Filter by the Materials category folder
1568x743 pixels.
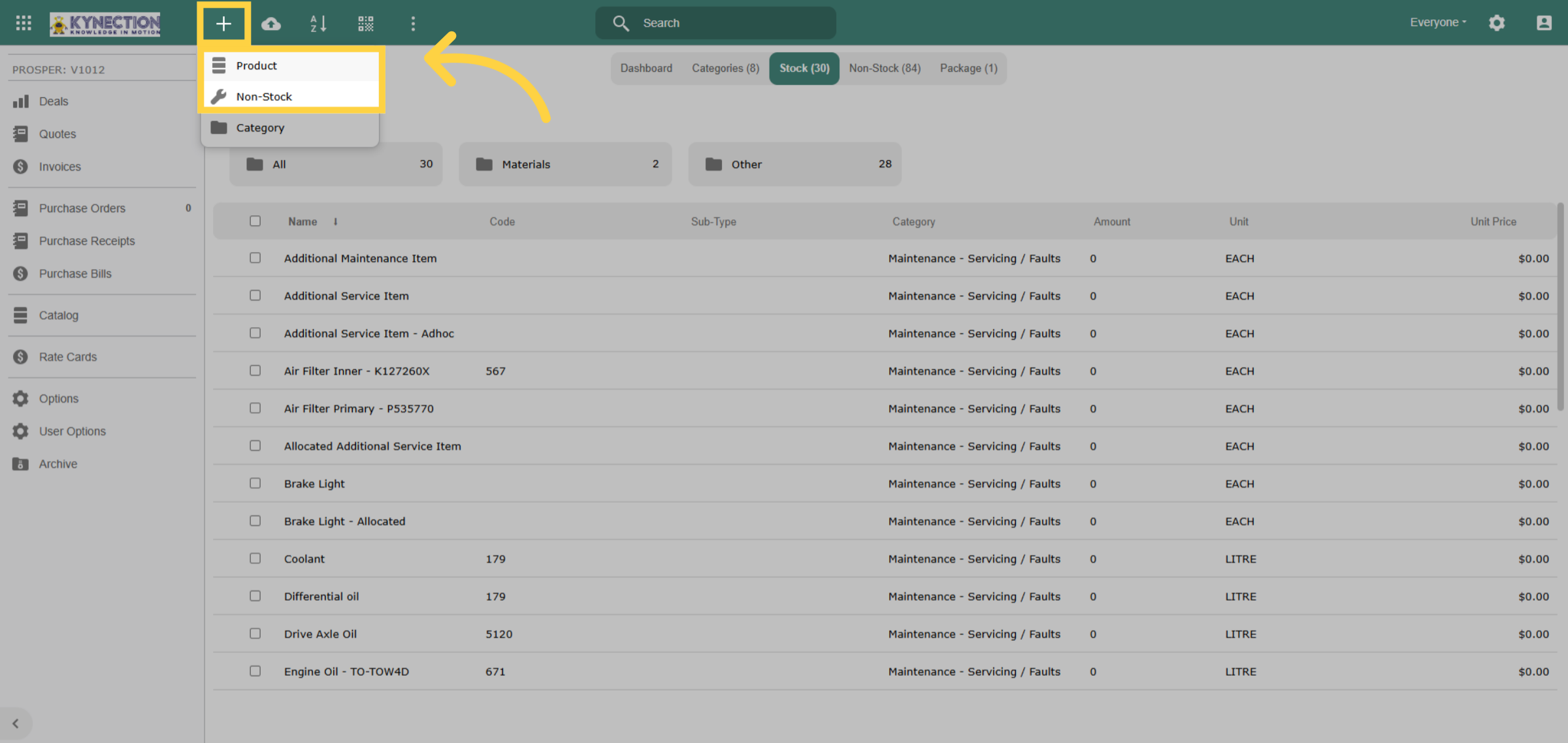coord(565,164)
